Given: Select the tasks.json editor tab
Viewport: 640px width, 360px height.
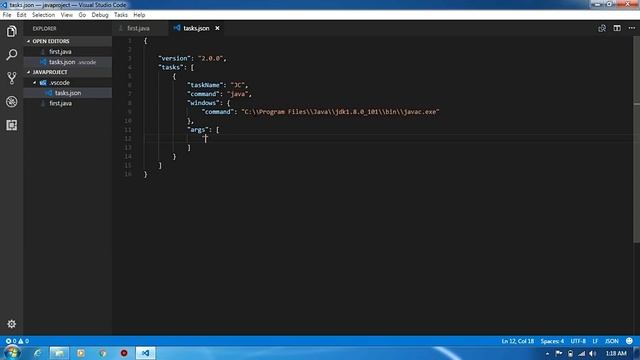Looking at the screenshot, I should [196, 28].
